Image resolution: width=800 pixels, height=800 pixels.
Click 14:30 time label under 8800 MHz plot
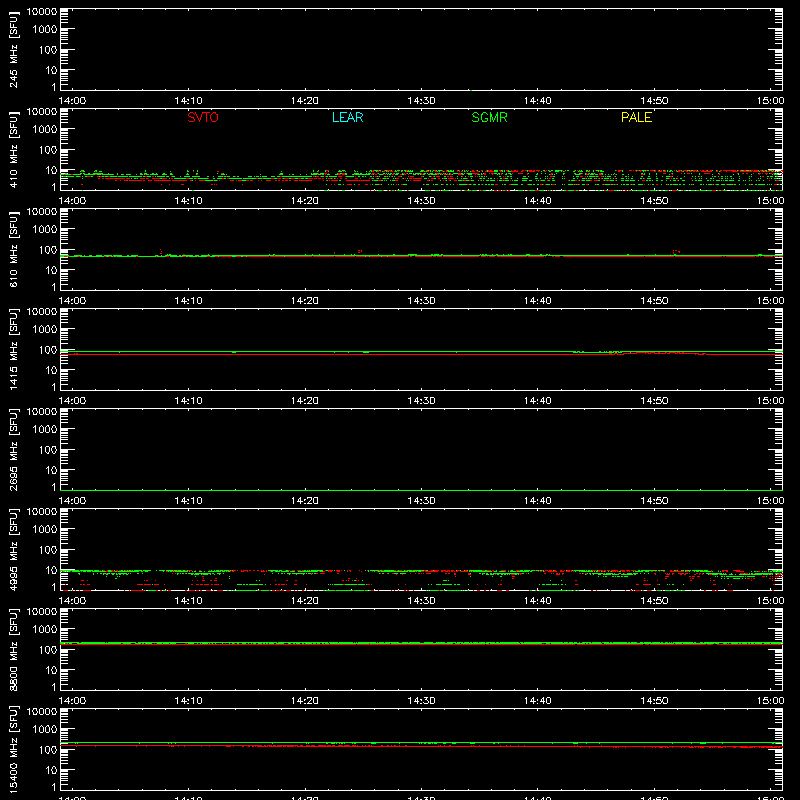pos(421,701)
